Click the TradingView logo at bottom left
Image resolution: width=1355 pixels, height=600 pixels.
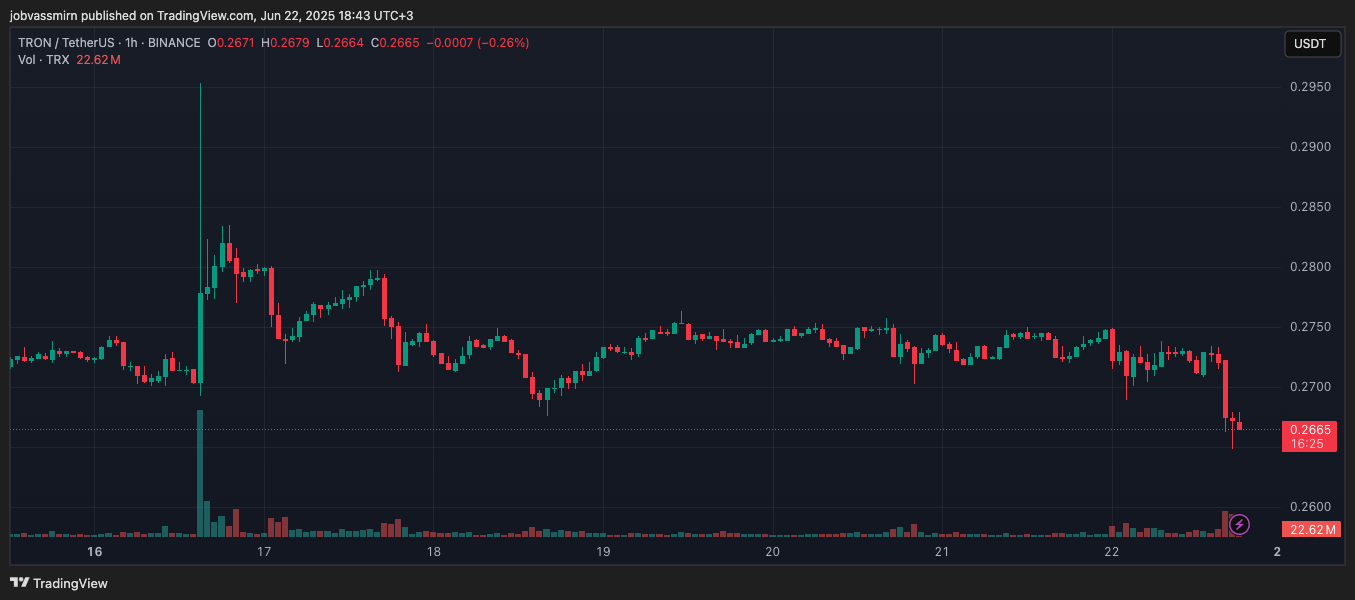tap(59, 583)
